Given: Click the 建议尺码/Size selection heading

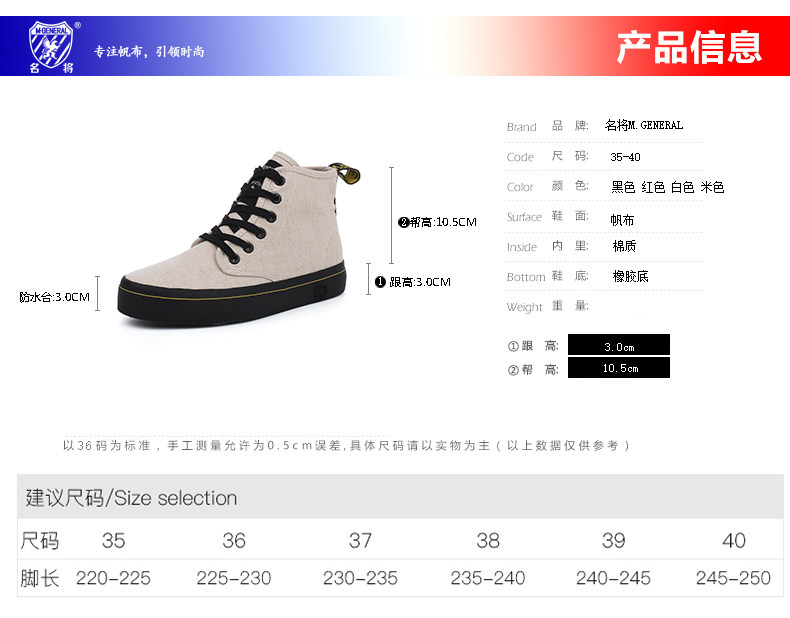Looking at the screenshot, I should click(x=131, y=498).
